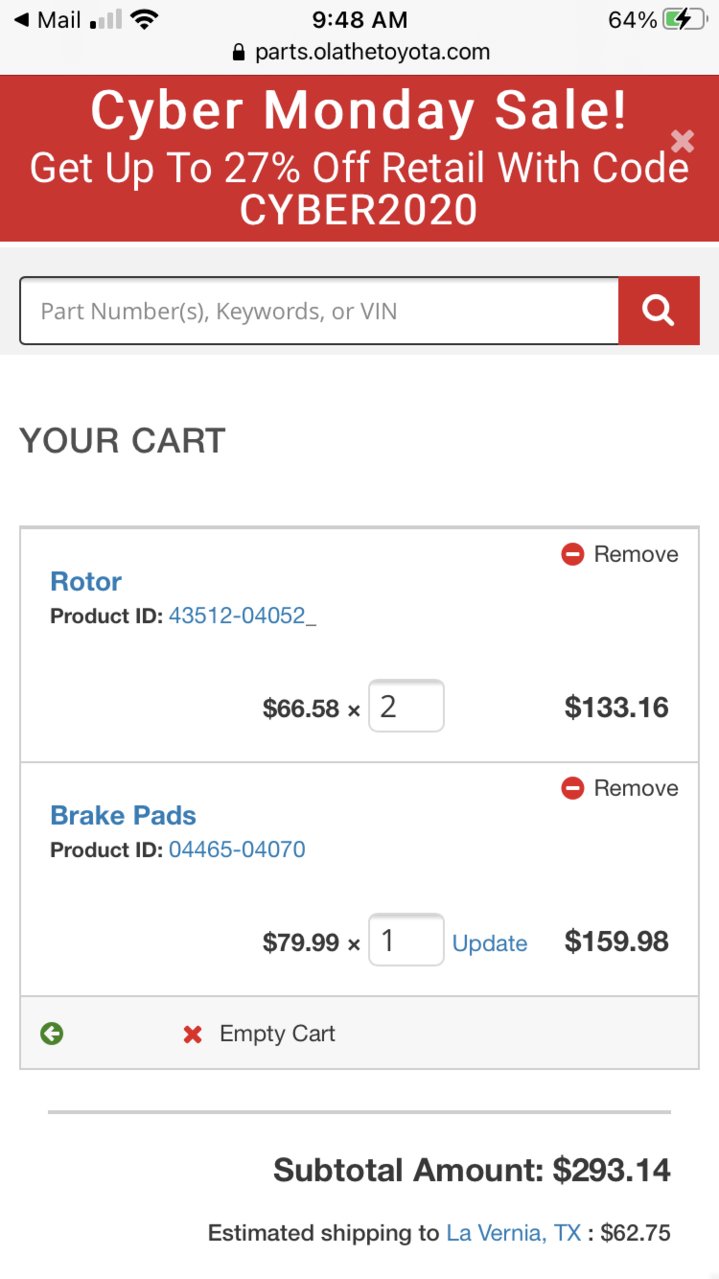The width and height of the screenshot is (719, 1279).
Task: Click Update next to Brake Pads quantity
Action: point(490,943)
